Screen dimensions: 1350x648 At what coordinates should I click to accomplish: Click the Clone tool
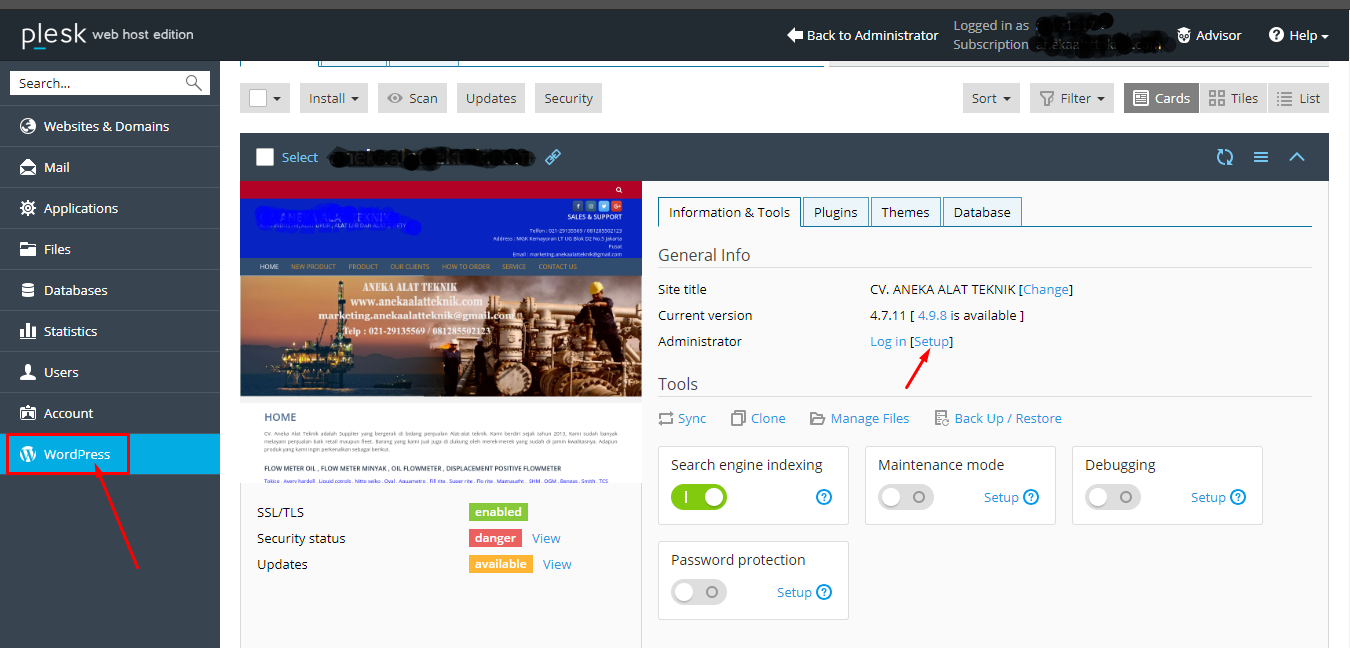[x=758, y=418]
